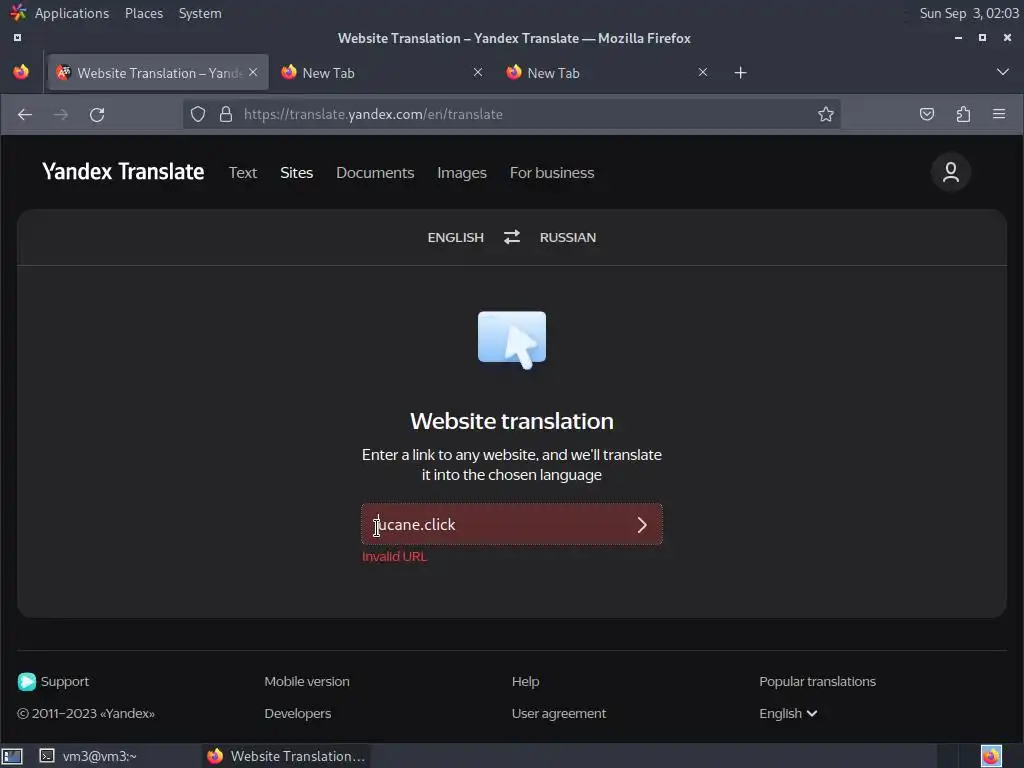Open the For business page
1024x768 pixels.
[x=552, y=173]
